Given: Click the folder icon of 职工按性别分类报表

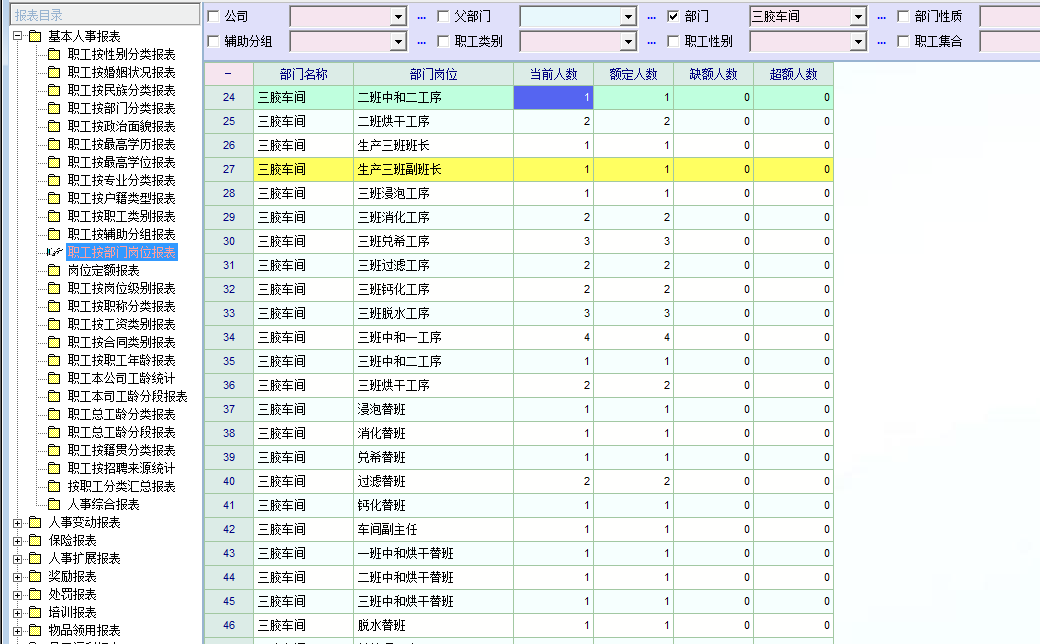Looking at the screenshot, I should 54,54.
